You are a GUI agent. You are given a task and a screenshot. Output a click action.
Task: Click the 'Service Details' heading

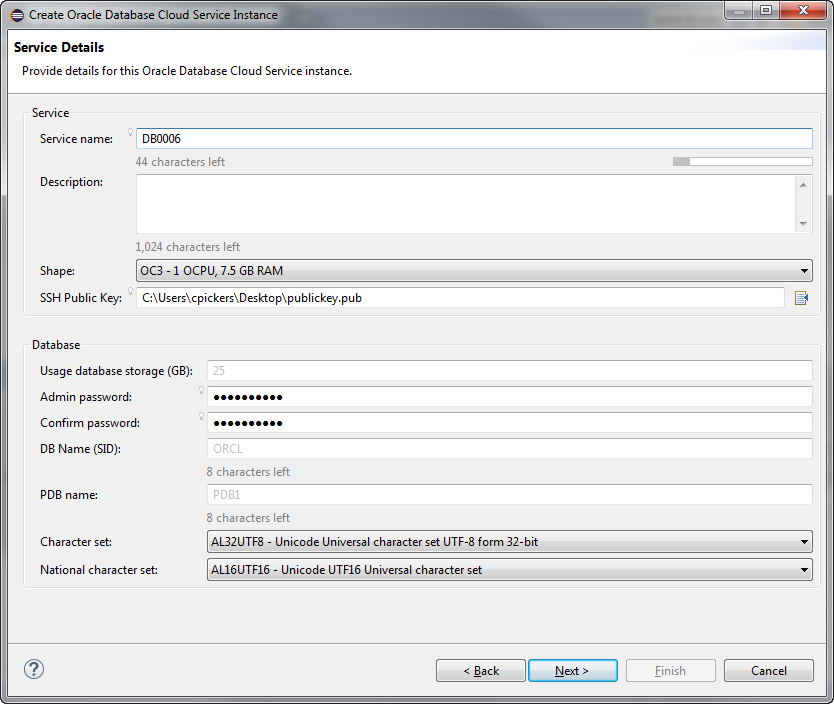(x=59, y=47)
